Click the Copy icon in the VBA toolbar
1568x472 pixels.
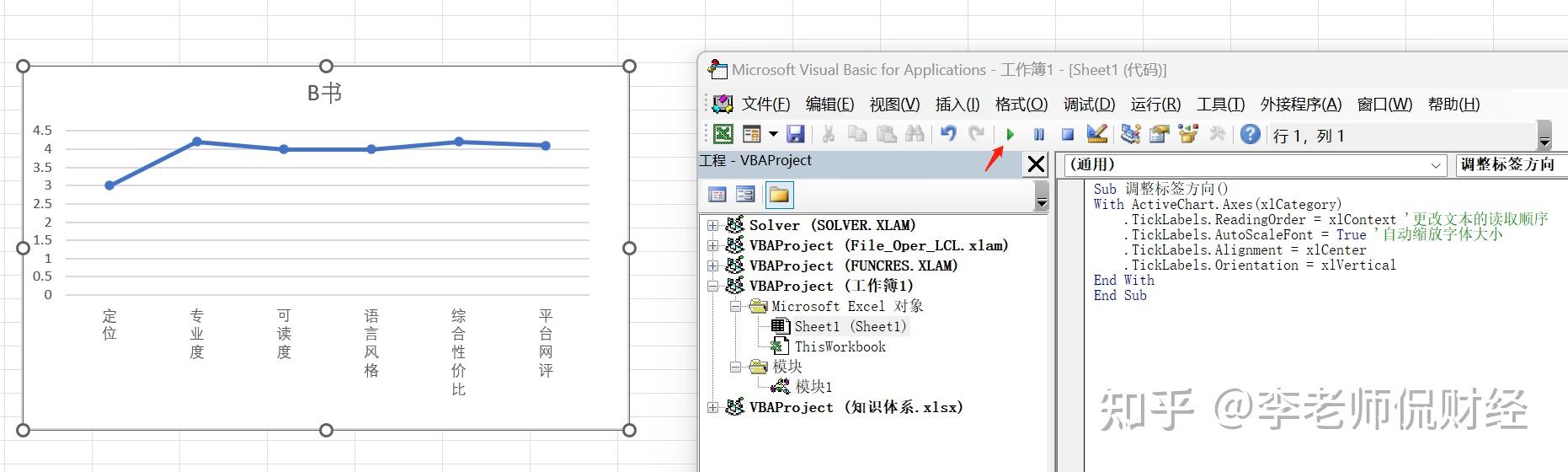(857, 134)
